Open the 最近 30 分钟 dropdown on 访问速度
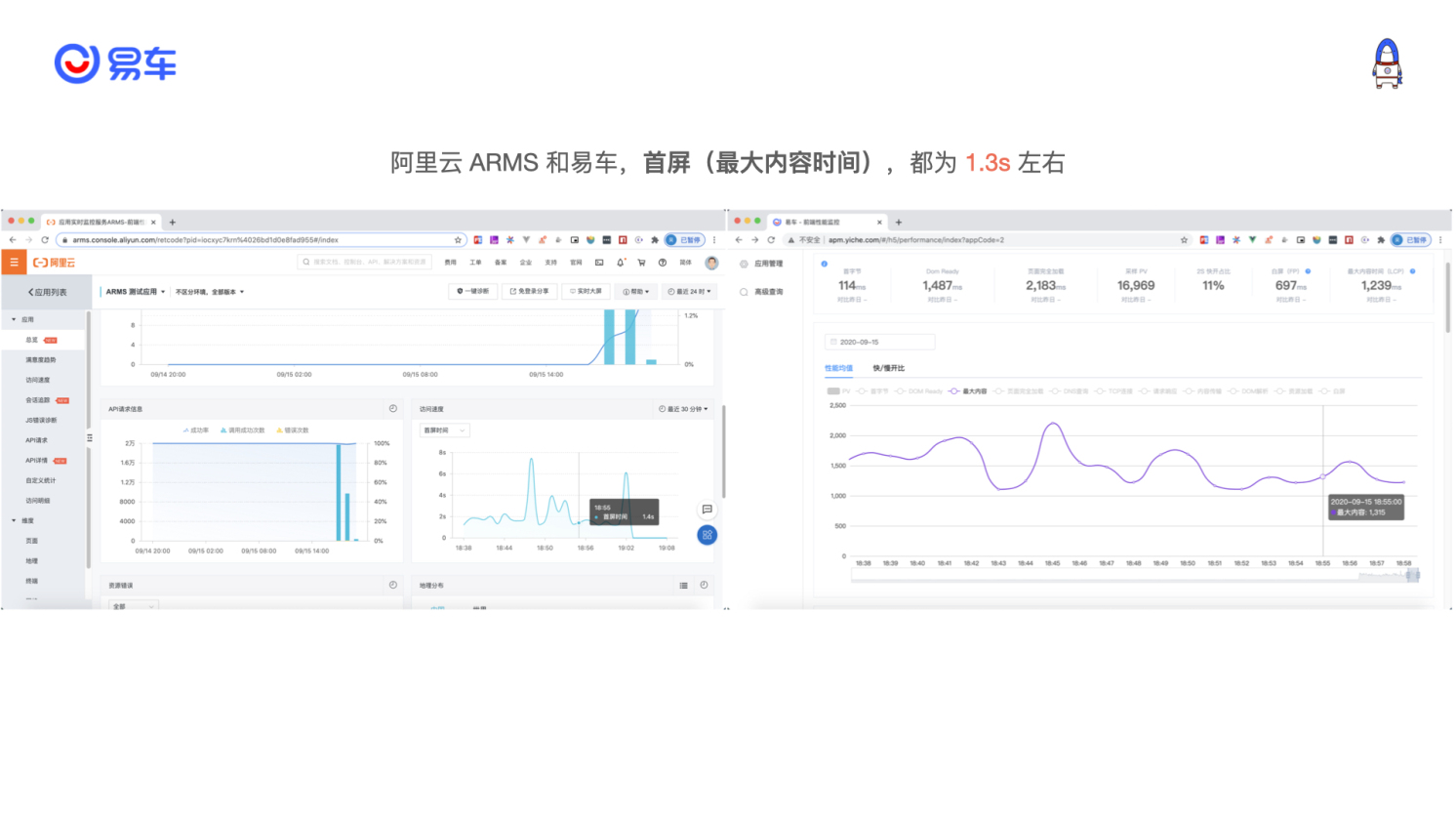Screen dimensions: 1456x819 click(683, 409)
